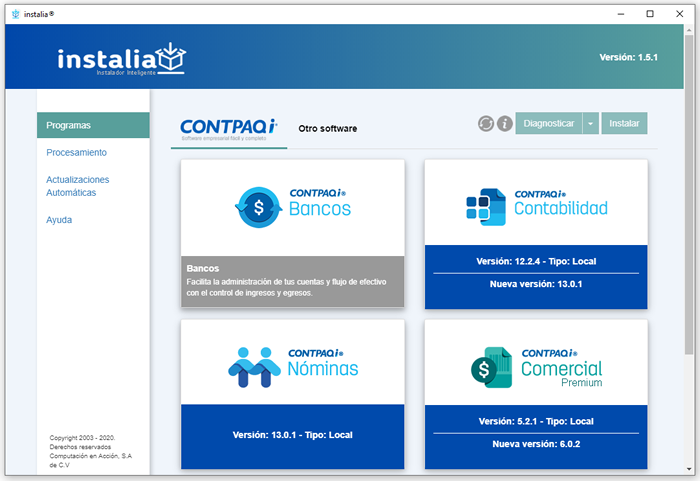The width and height of the screenshot is (700, 481).
Task: Click Comercial Versión: 5.2.1 - Tipo: Local
Action: coord(536,421)
